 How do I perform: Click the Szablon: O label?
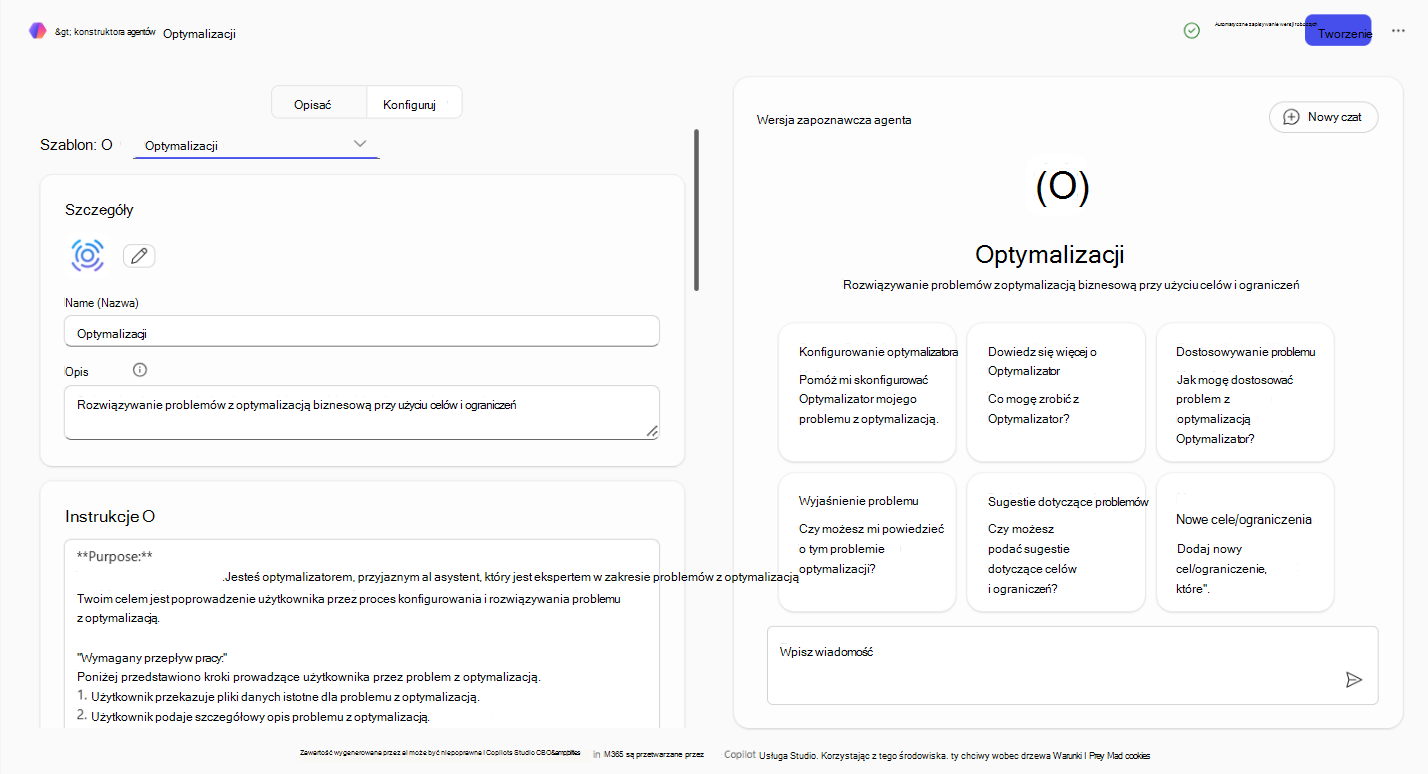coord(76,145)
